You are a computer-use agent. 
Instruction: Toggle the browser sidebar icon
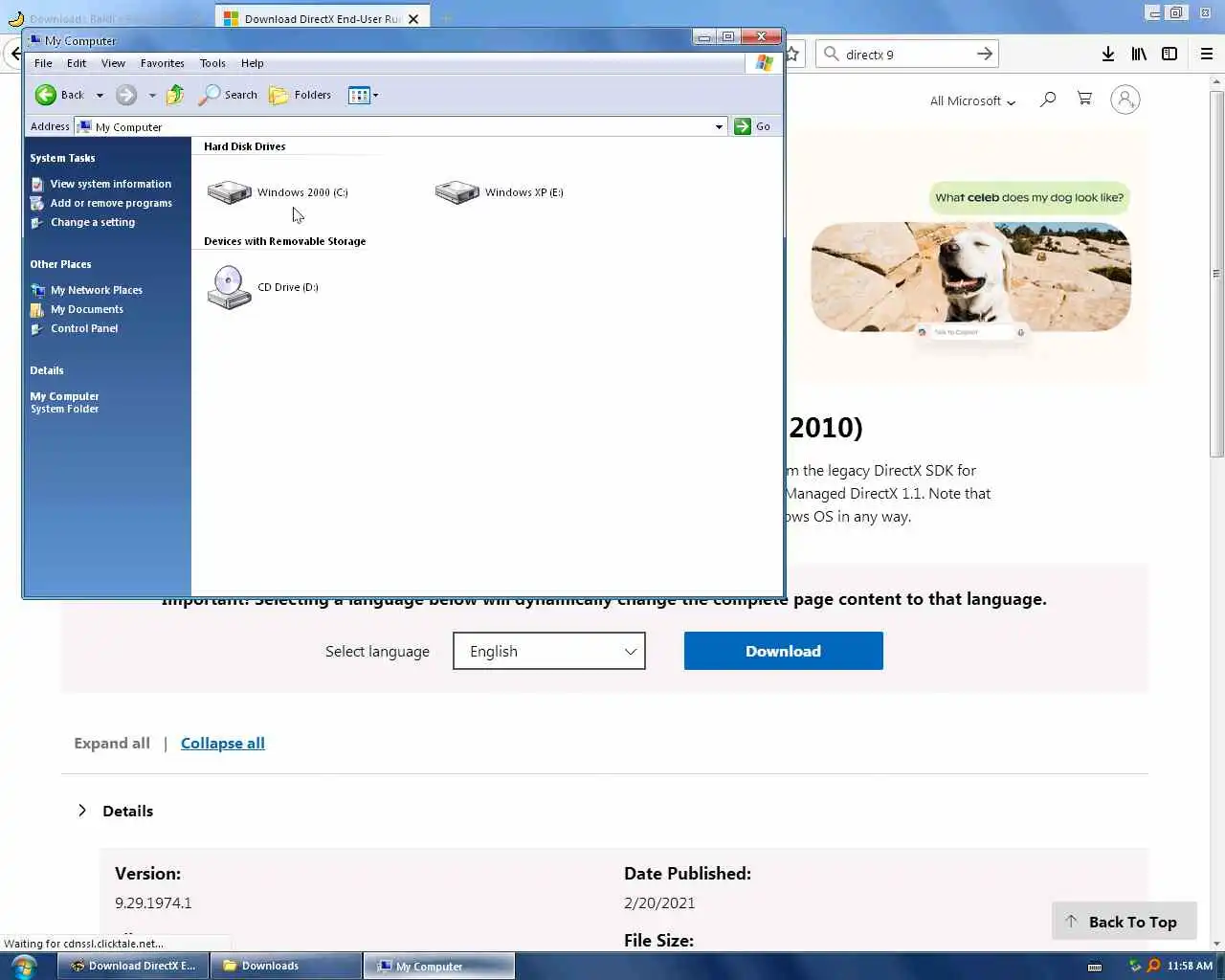pos(1169,55)
